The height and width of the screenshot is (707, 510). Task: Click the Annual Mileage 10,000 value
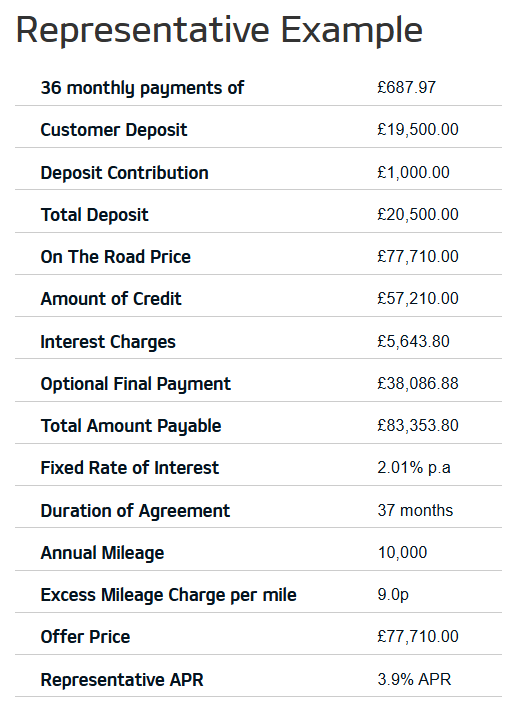[402, 553]
